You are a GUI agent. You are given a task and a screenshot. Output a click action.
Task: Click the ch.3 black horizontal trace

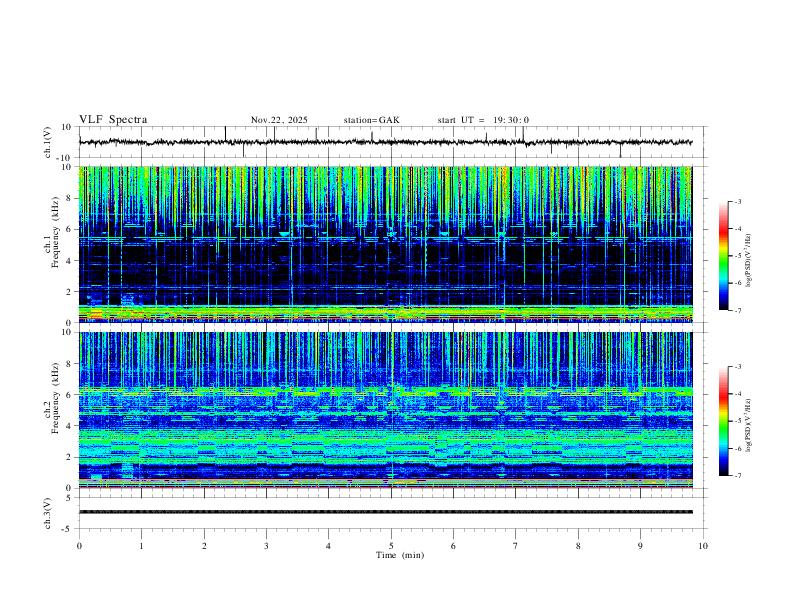pyautogui.click(x=385, y=512)
